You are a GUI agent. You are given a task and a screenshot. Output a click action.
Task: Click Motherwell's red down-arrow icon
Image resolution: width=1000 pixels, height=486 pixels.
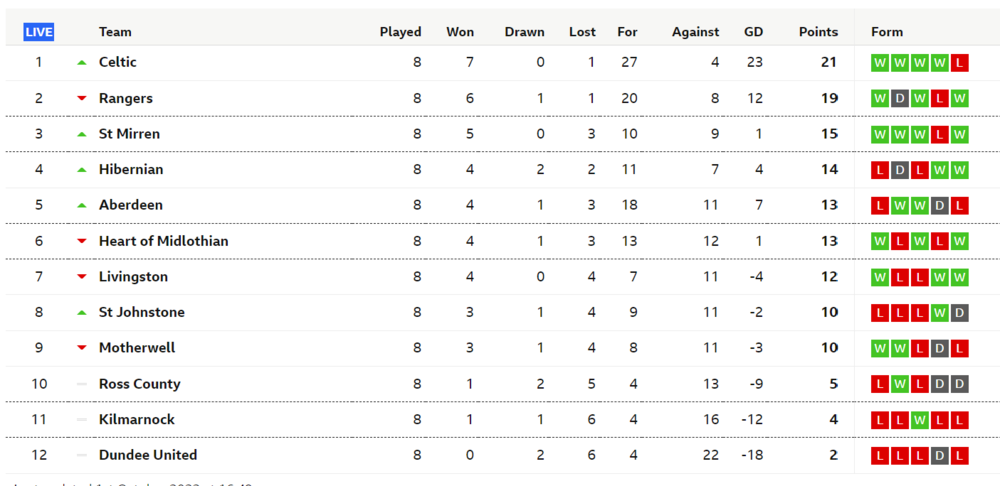[82, 348]
